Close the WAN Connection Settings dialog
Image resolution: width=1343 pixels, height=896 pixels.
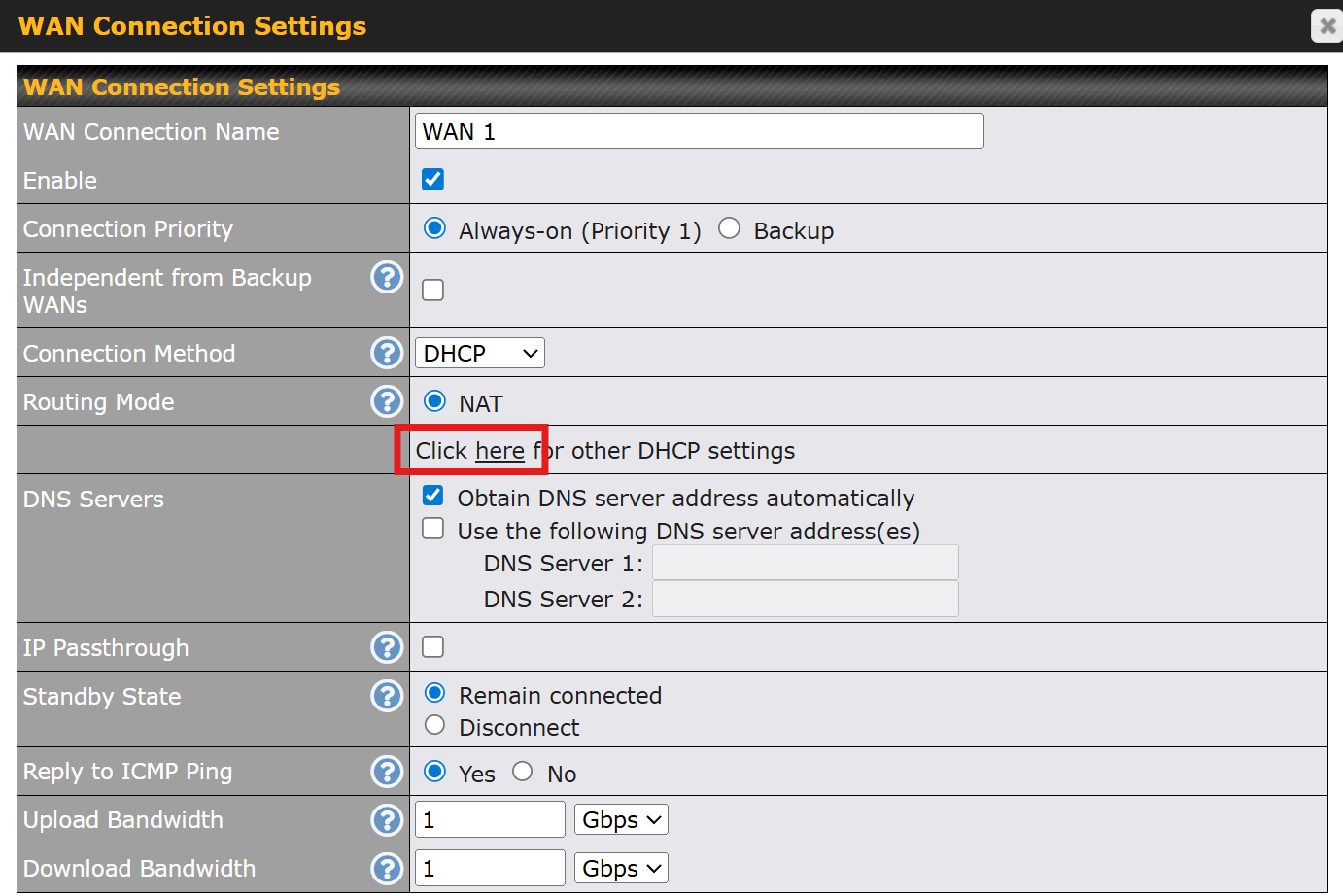pos(1327,26)
